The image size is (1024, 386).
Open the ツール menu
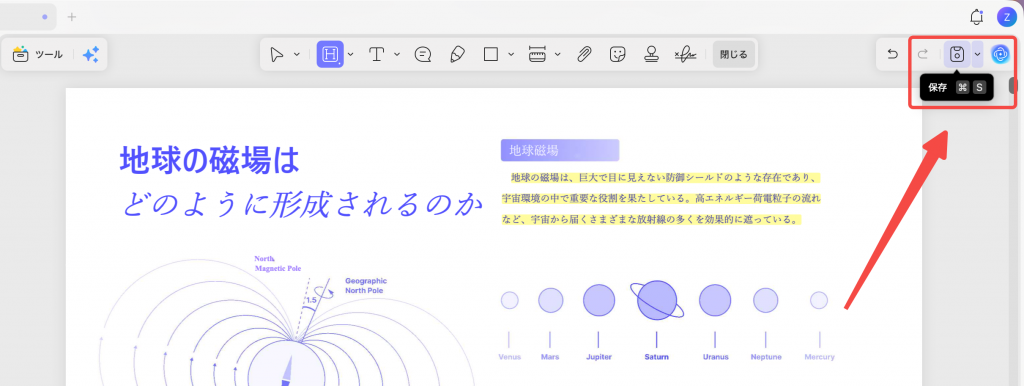(x=38, y=54)
